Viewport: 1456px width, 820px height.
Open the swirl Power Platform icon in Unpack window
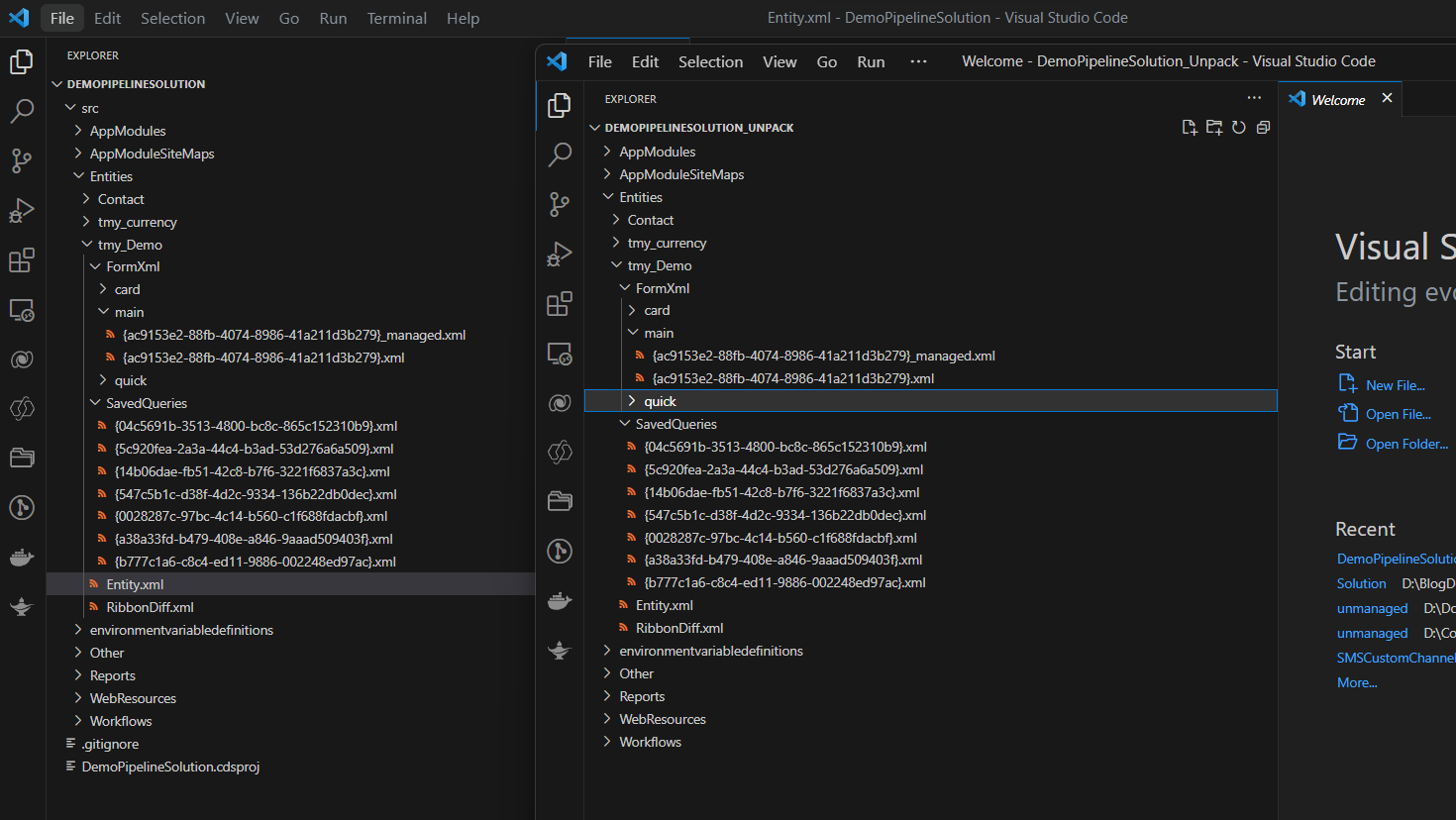tap(560, 403)
